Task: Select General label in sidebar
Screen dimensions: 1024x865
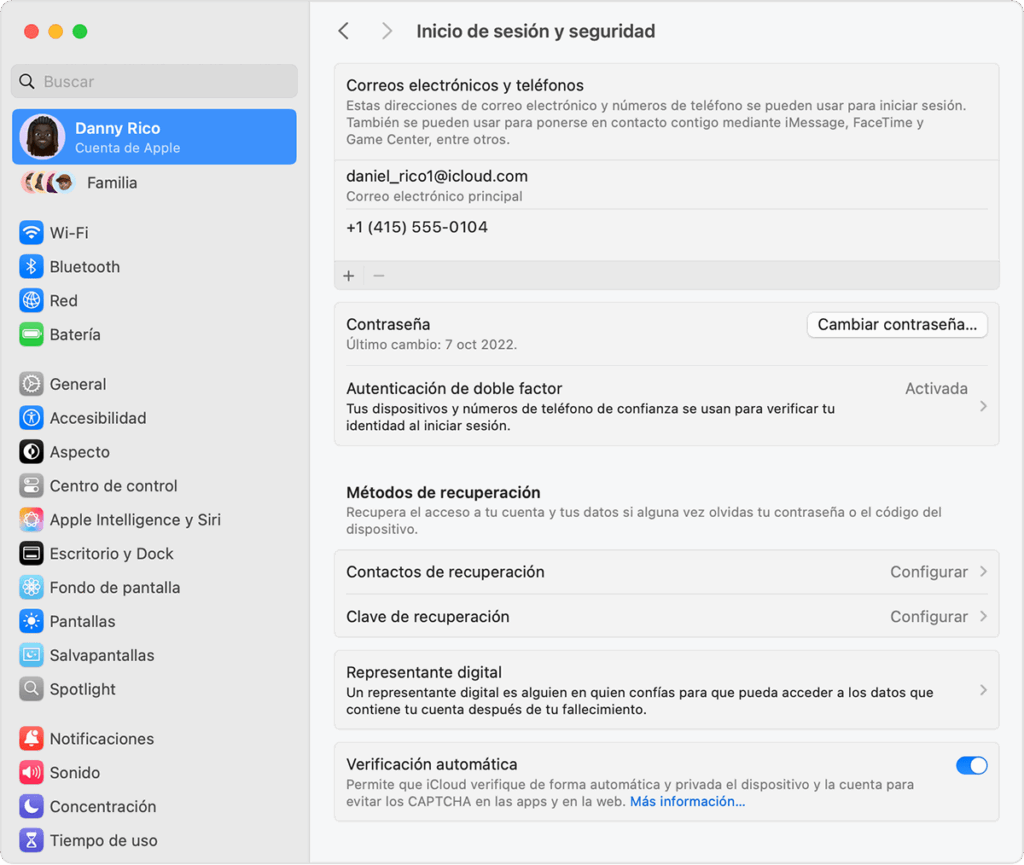Action: coord(78,385)
